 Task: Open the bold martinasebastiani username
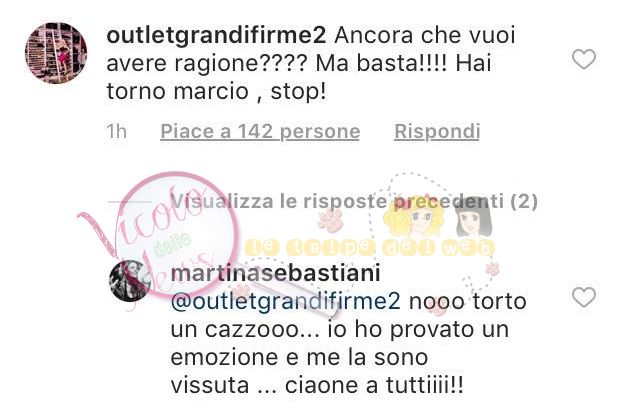tap(276, 273)
